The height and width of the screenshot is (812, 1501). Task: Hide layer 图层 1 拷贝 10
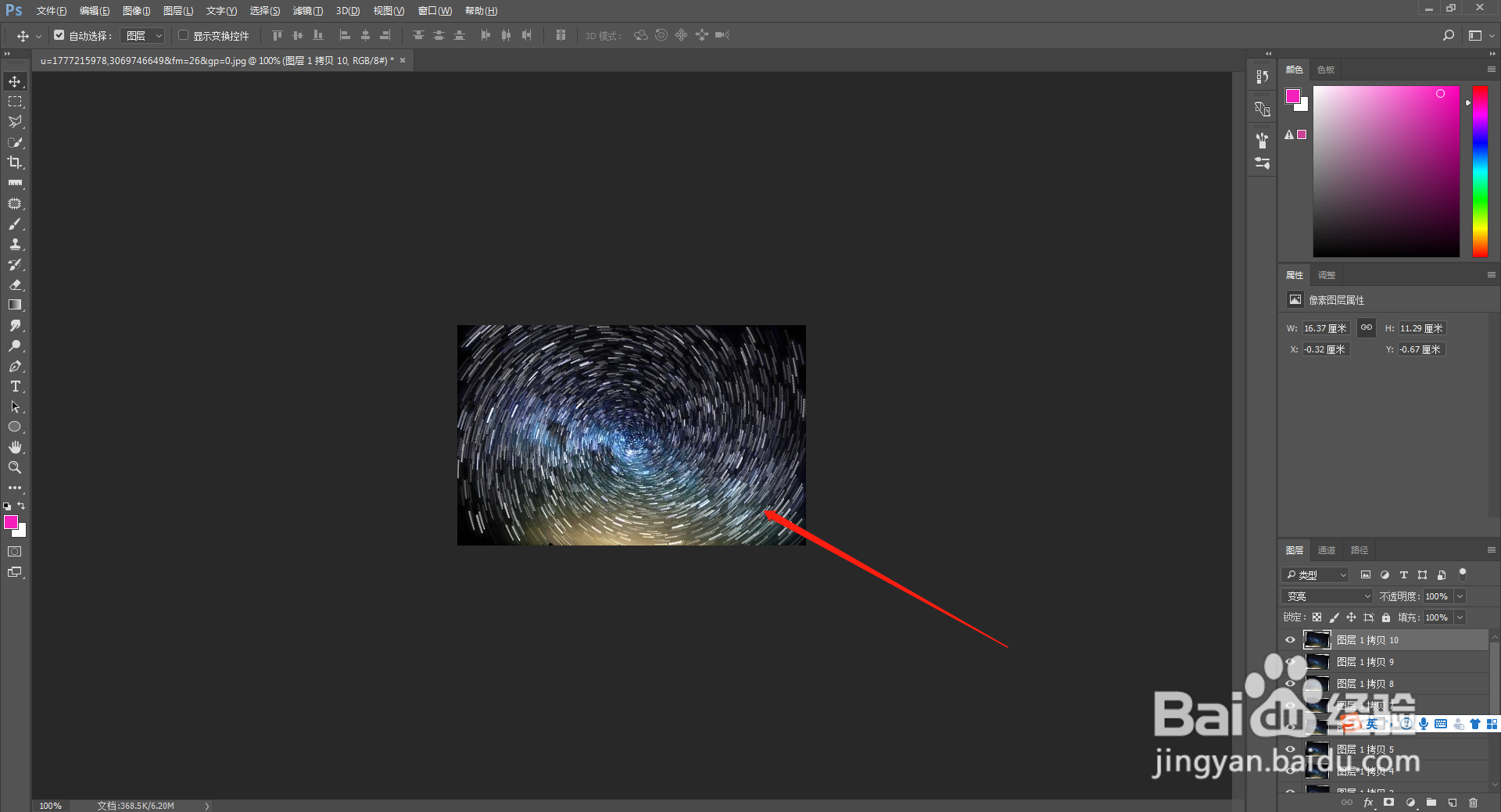point(1291,640)
